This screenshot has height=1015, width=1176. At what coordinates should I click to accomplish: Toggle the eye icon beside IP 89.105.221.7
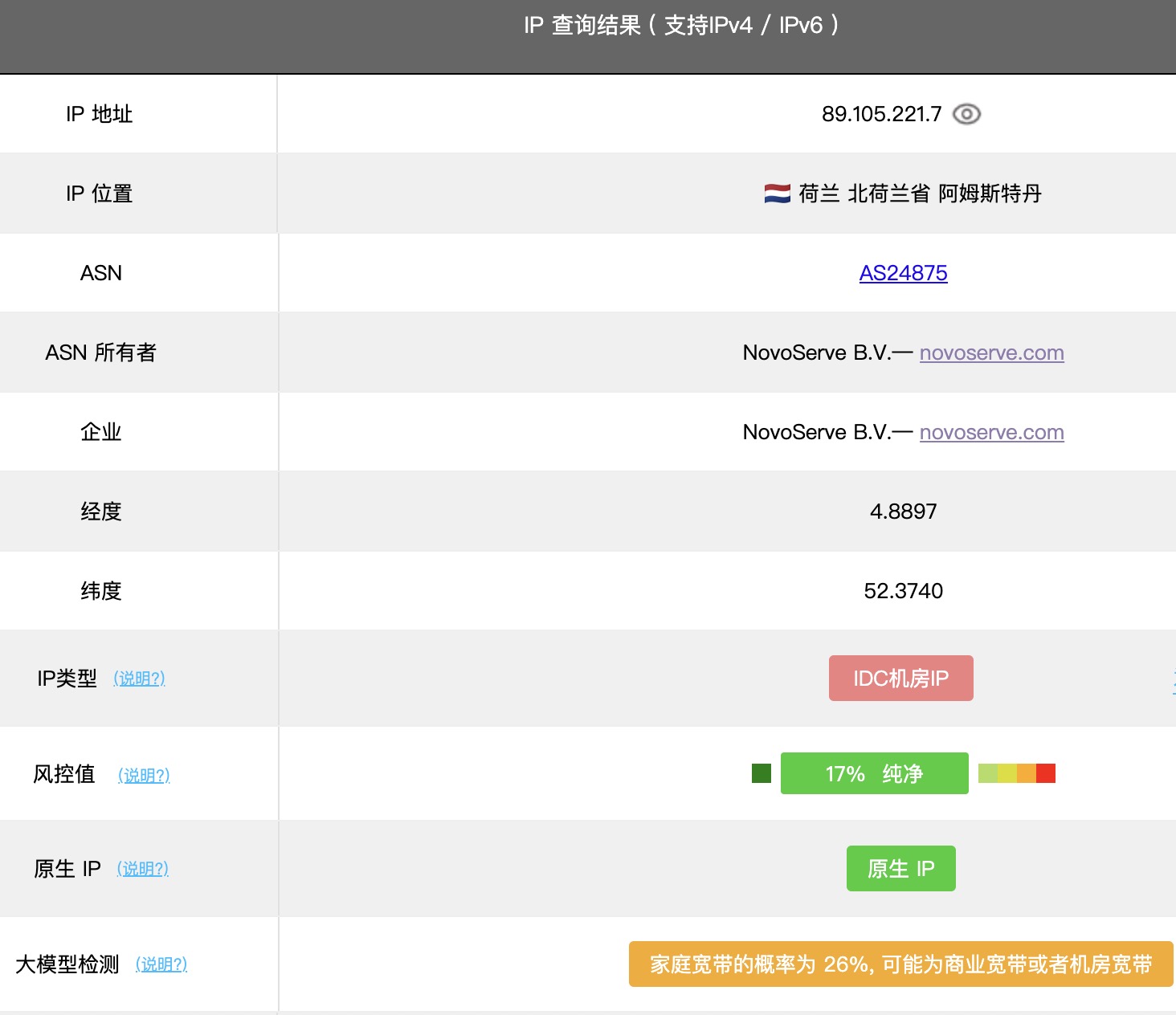coord(966,114)
